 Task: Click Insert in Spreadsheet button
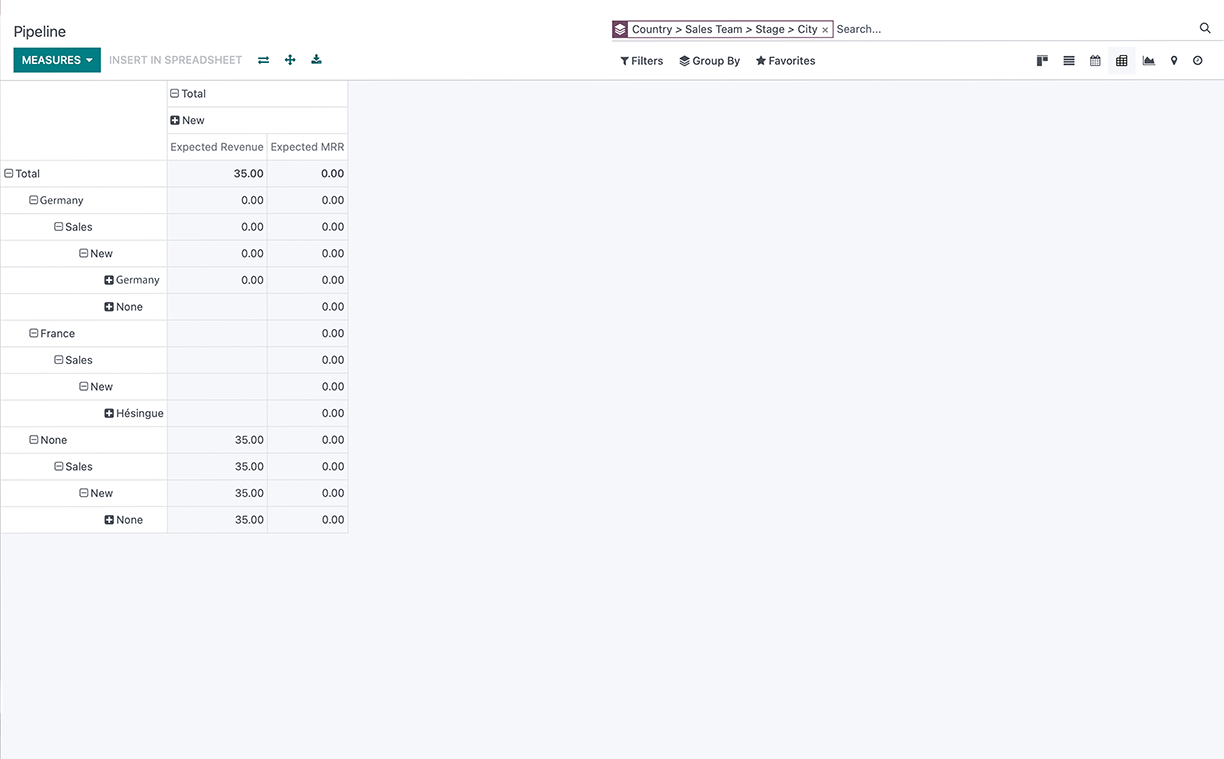(x=175, y=60)
